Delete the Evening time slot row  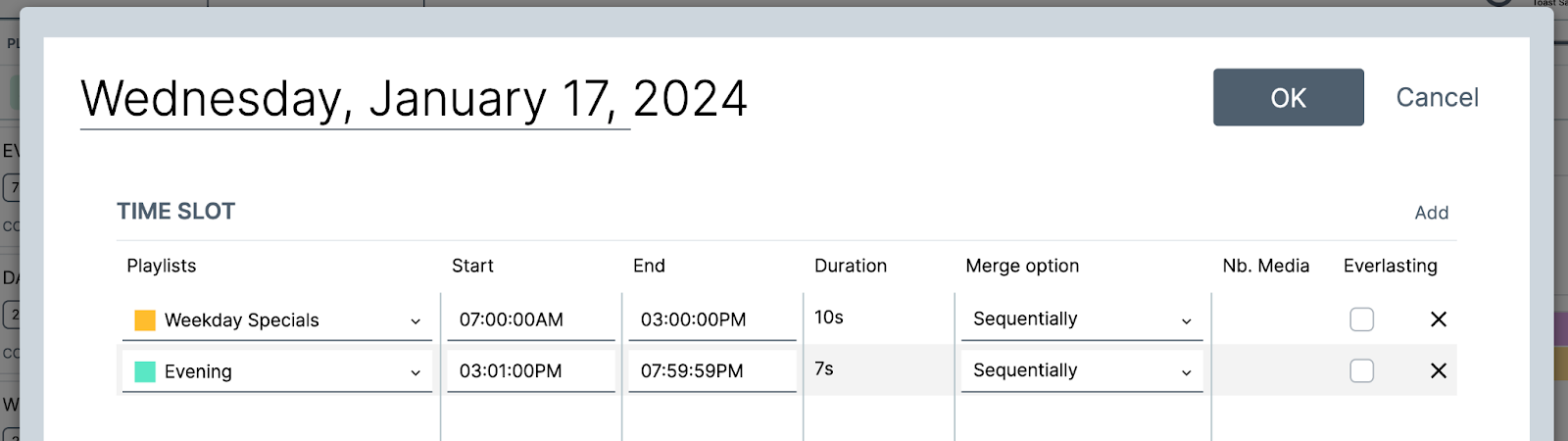(x=1438, y=370)
